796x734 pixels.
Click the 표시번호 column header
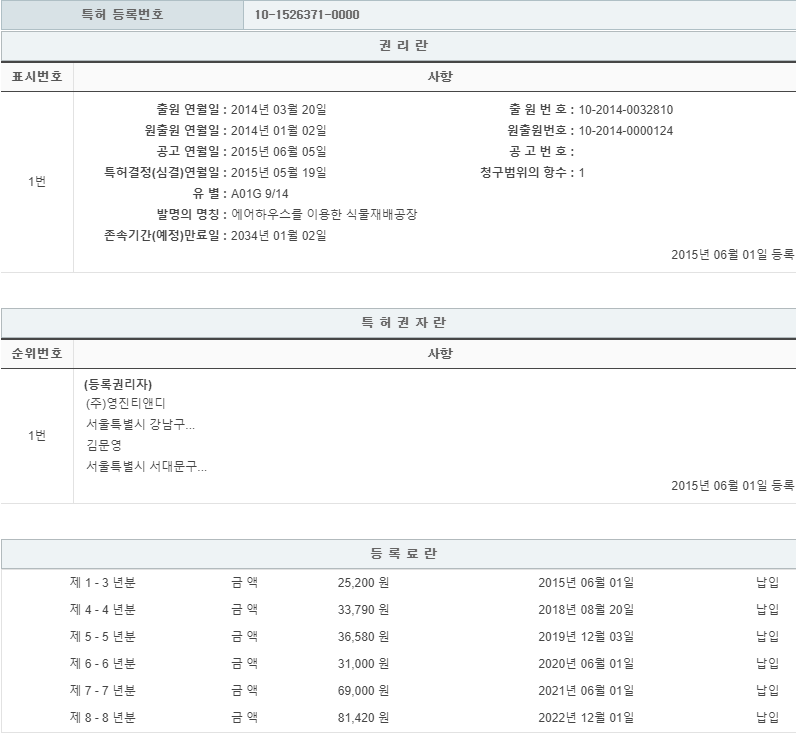(x=37, y=77)
